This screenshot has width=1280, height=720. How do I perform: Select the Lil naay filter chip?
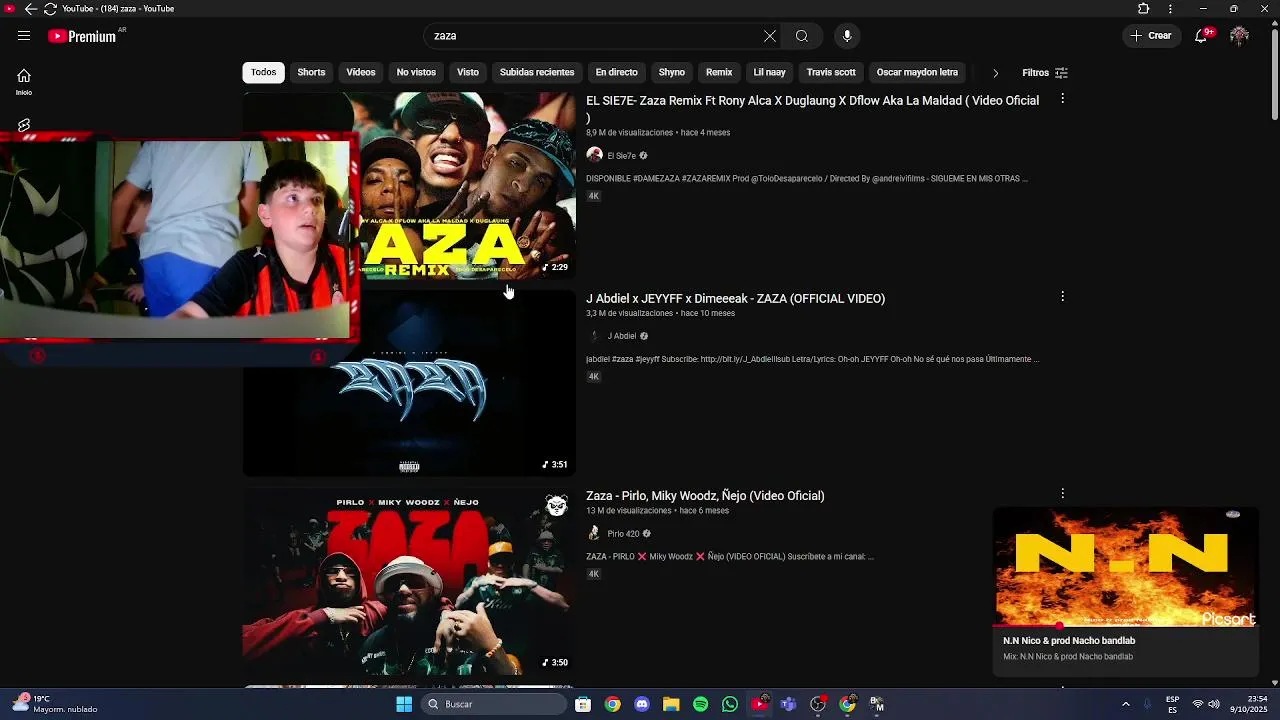tap(769, 72)
